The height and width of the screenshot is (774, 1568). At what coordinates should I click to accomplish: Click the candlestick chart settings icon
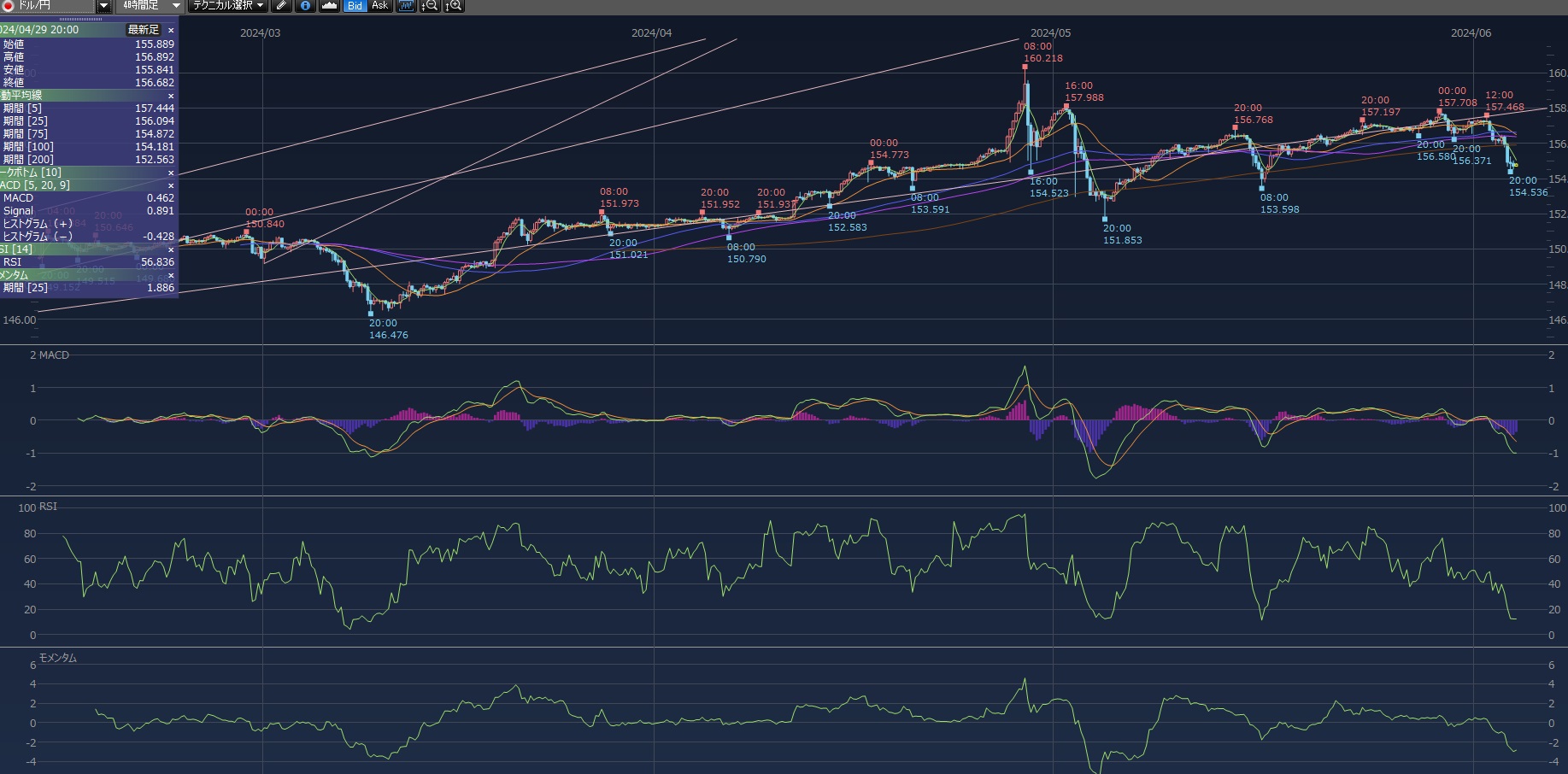pyautogui.click(x=406, y=6)
